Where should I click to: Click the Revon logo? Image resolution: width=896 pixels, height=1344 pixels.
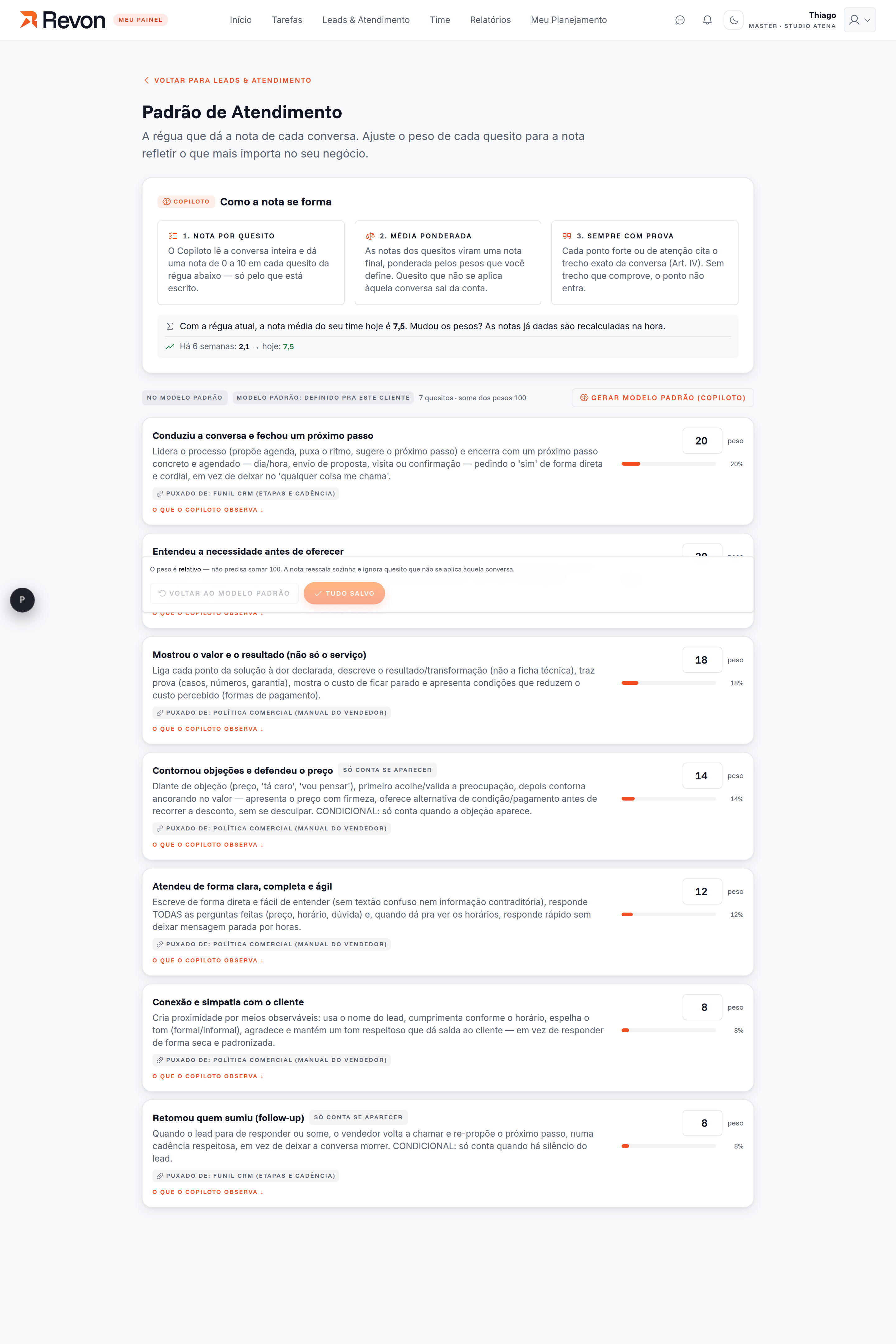(63, 20)
